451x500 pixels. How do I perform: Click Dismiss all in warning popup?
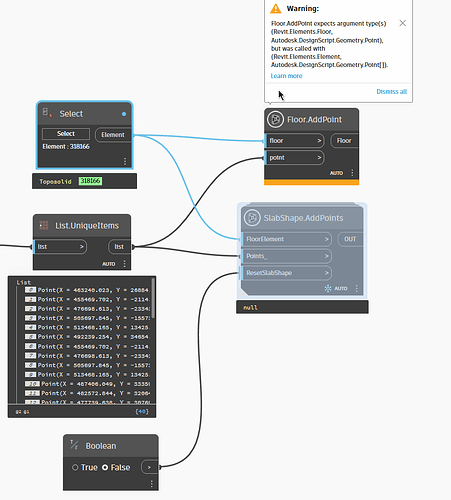pyautogui.click(x=391, y=91)
